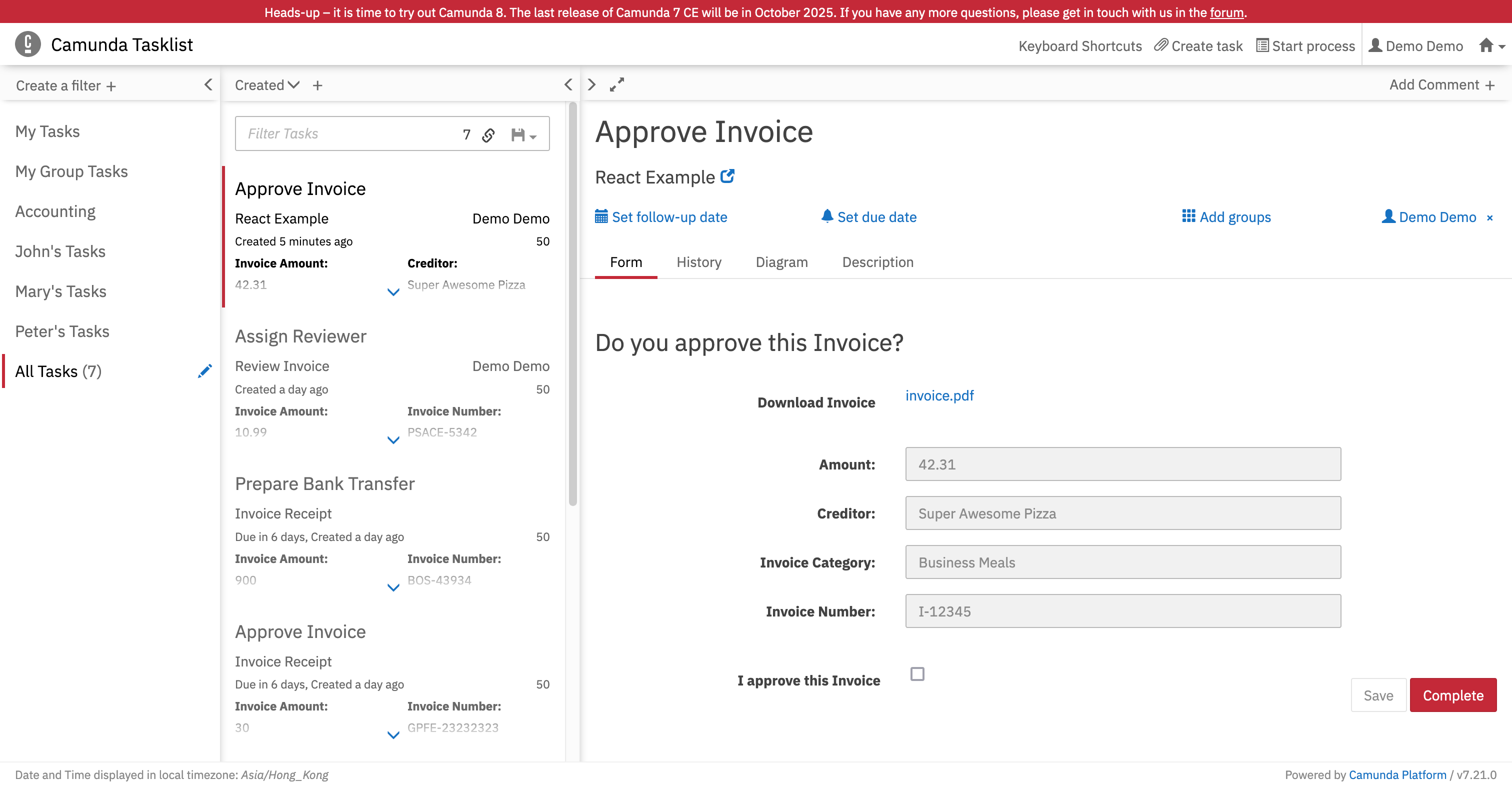The height and width of the screenshot is (785, 1512).
Task: Open the Created sort order dropdown
Action: coord(267,85)
